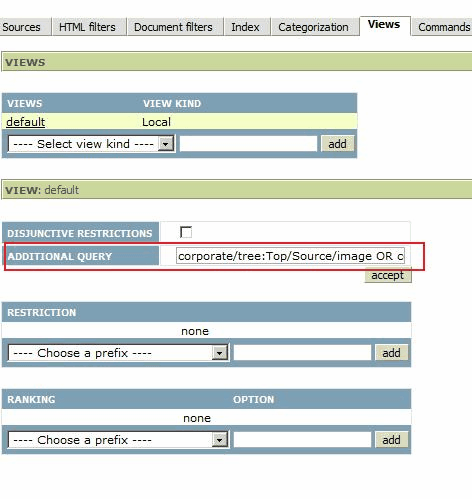Viewport: 472px width, 499px height.
Task: Click the Restriction value input field
Action: (302, 353)
